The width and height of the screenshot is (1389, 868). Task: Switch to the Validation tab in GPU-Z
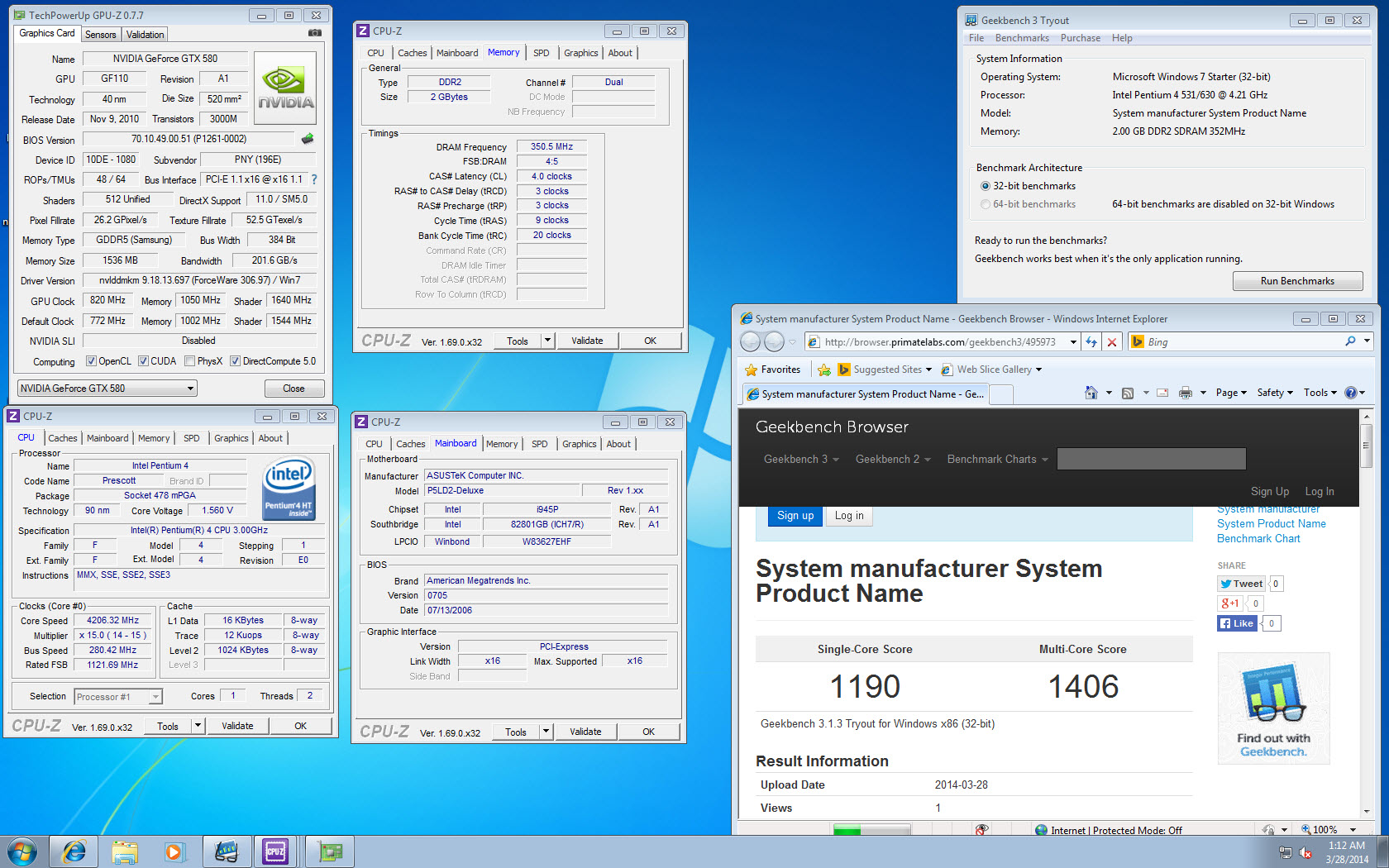[146, 35]
